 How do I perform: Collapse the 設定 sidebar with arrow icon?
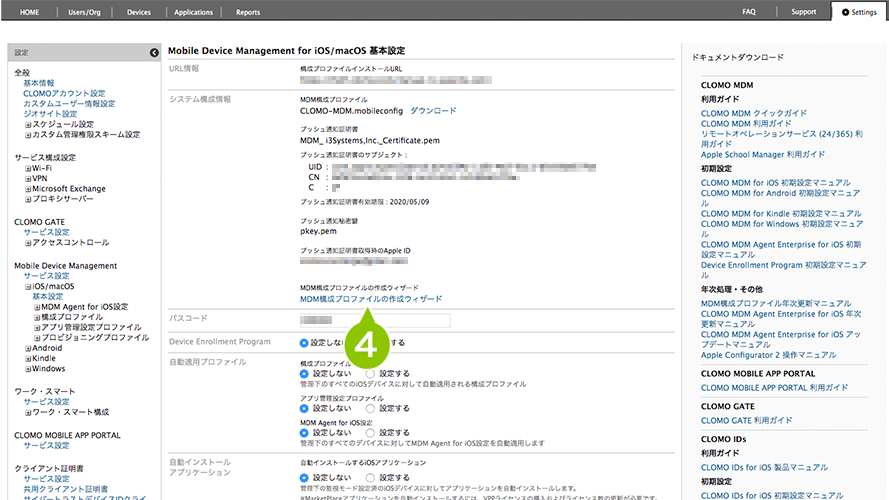pyautogui.click(x=154, y=53)
